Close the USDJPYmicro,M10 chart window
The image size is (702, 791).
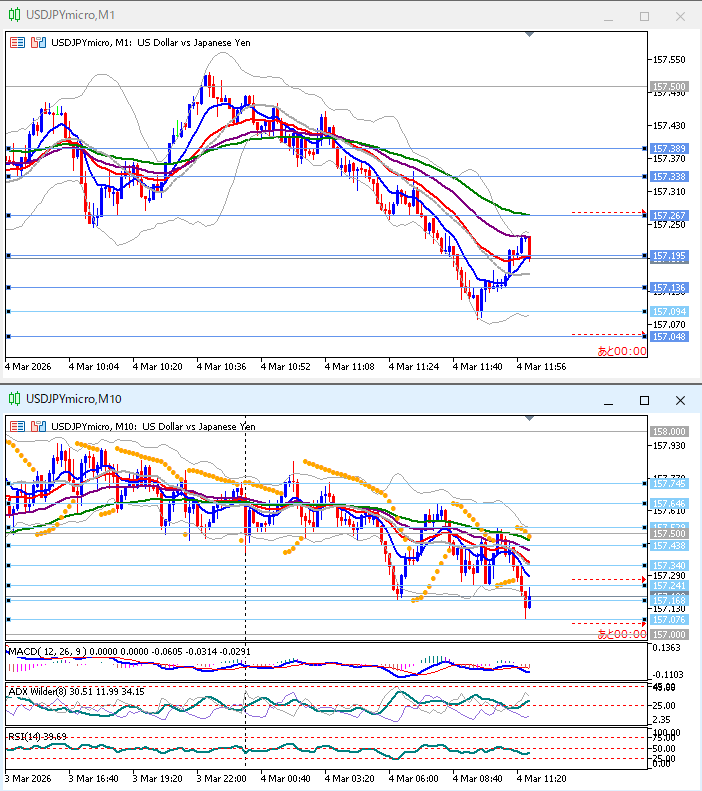[680, 400]
